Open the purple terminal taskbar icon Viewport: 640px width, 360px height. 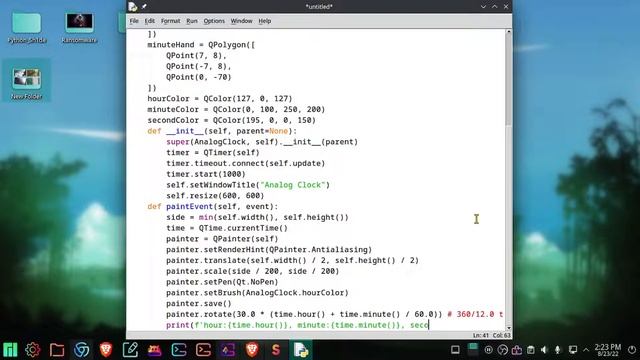[x=228, y=350]
